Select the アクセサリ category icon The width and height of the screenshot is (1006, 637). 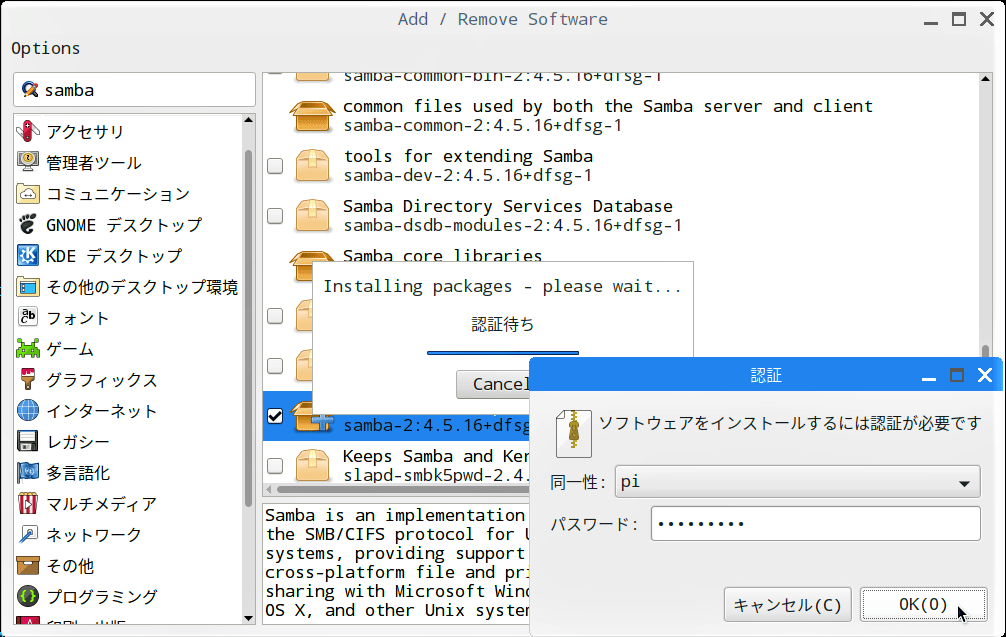click(28, 131)
